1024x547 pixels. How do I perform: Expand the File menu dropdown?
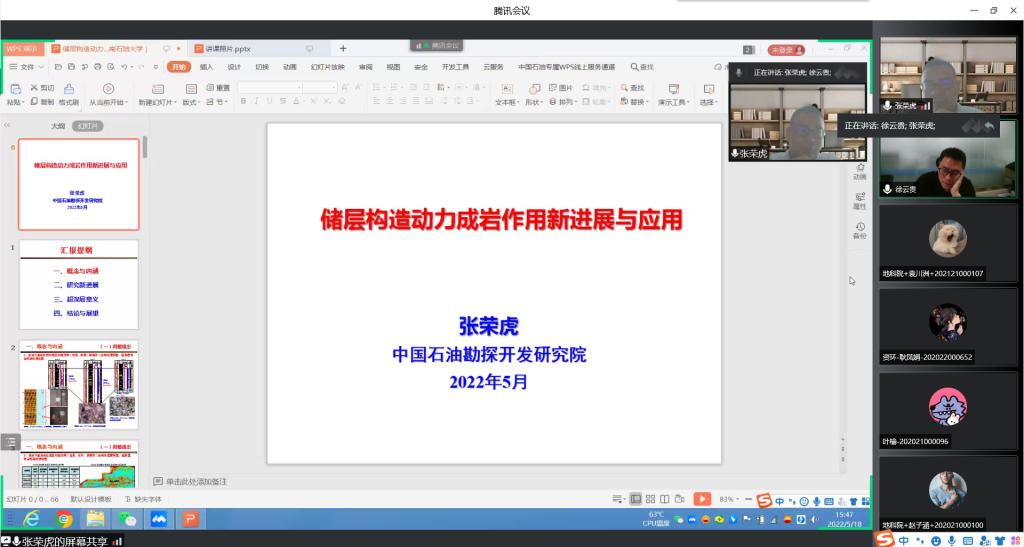[27, 67]
